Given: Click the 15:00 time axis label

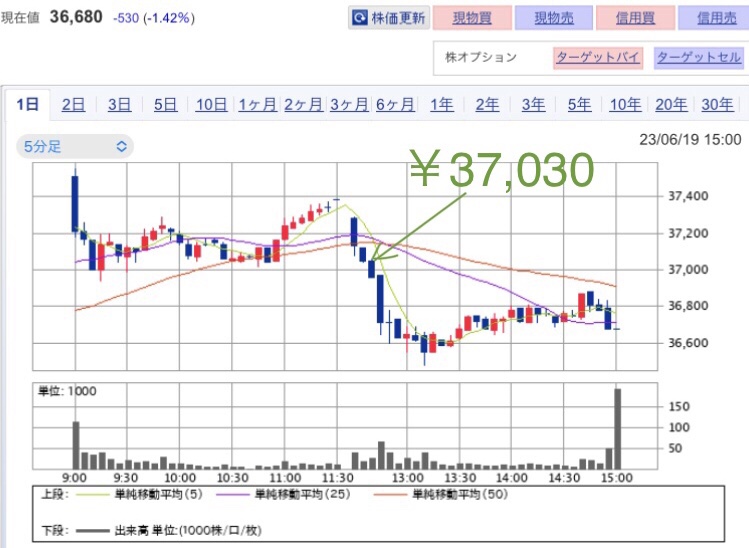Looking at the screenshot, I should [617, 478].
